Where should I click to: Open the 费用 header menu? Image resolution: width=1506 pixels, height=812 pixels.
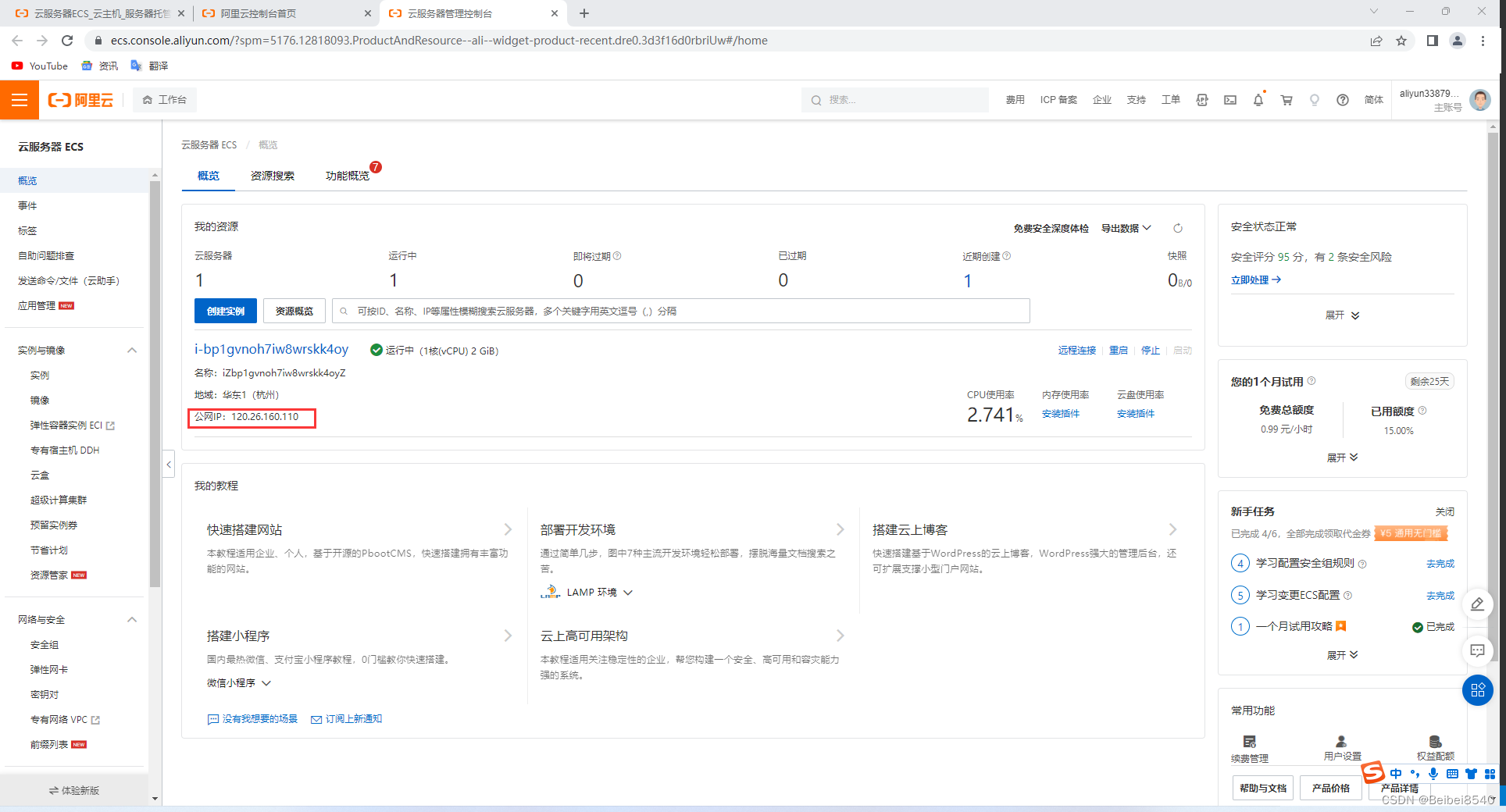tap(1015, 100)
